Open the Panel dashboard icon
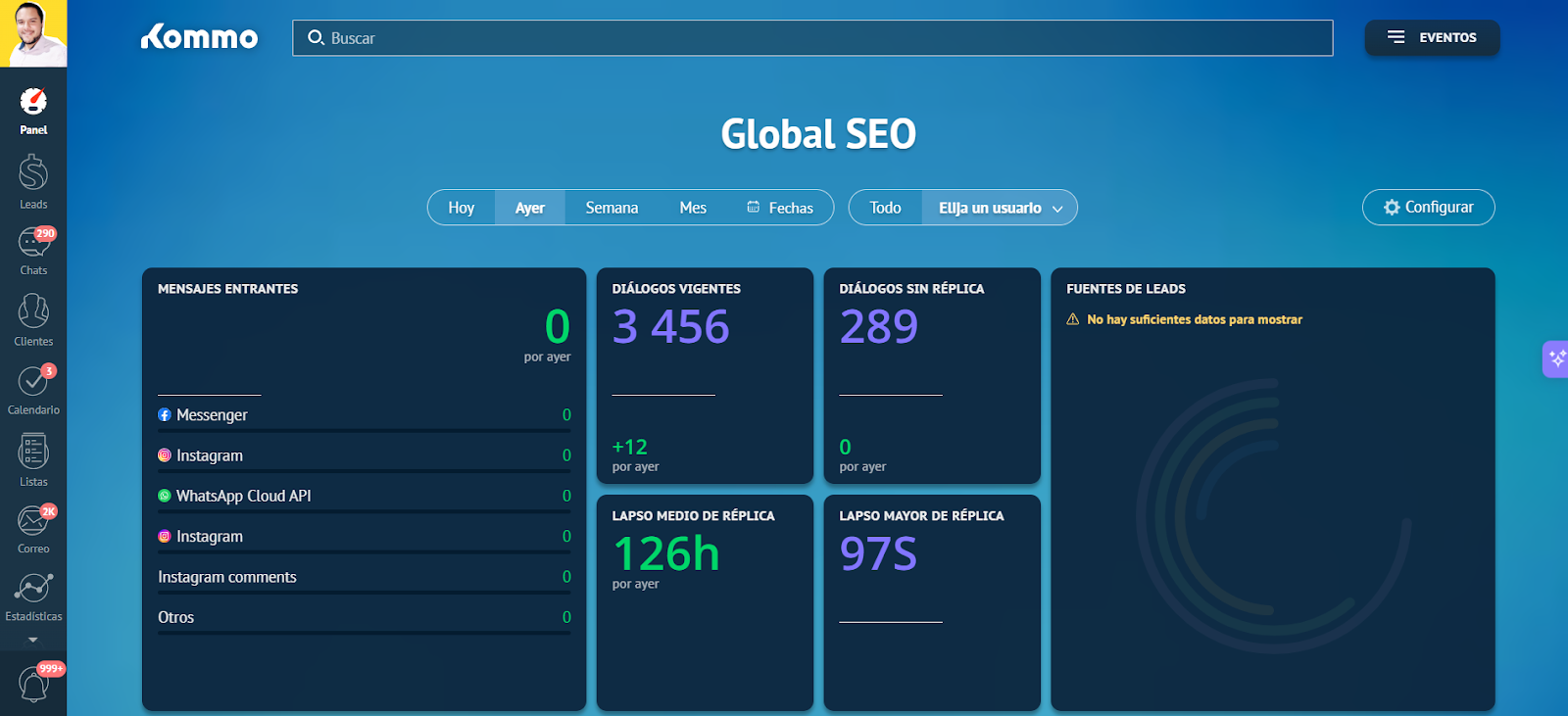The width and height of the screenshot is (1568, 716). (33, 102)
